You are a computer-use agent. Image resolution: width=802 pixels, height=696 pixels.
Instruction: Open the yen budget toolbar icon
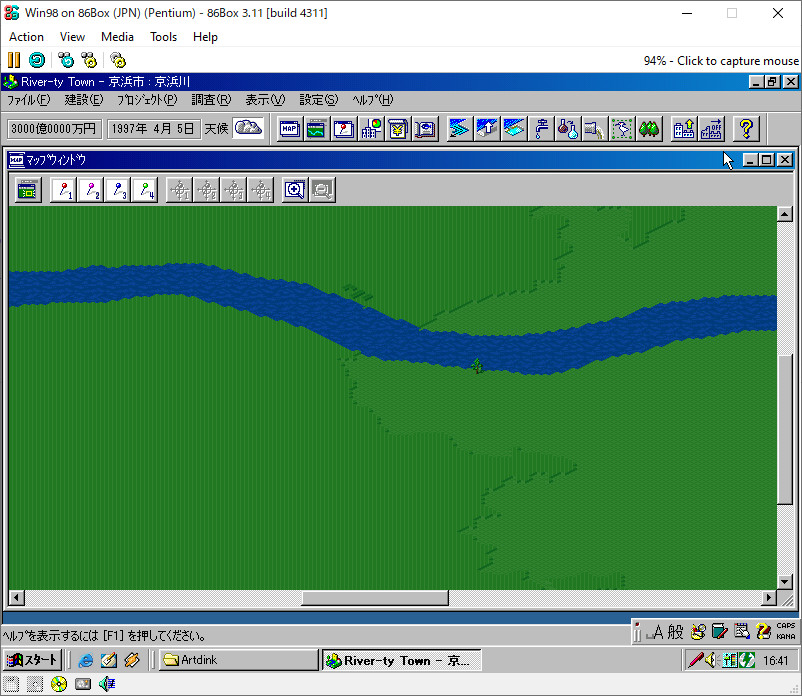click(x=398, y=129)
